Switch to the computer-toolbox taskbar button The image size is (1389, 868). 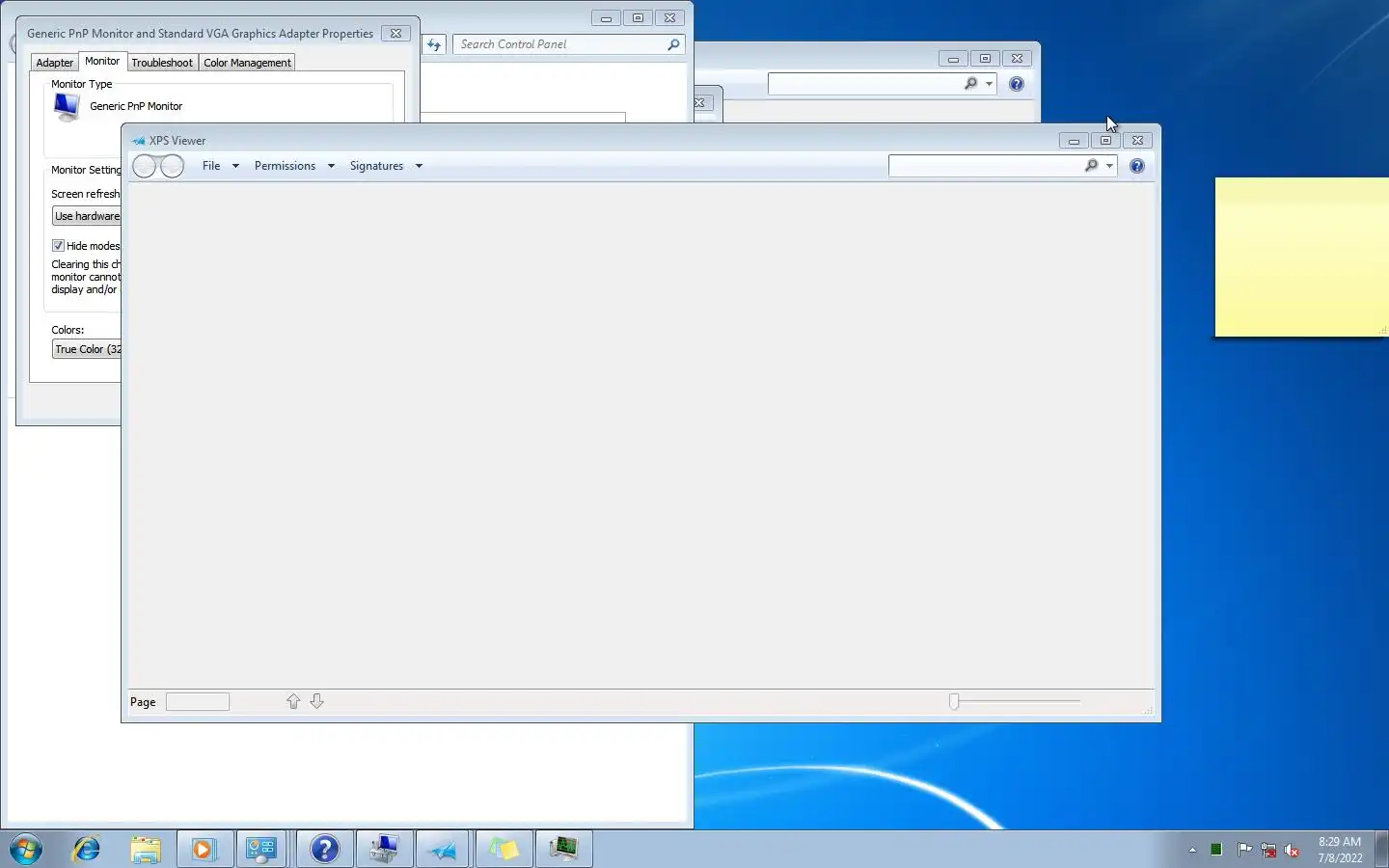[385, 849]
